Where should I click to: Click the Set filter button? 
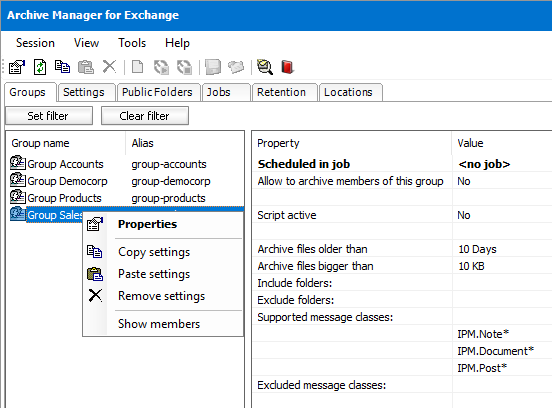[x=49, y=115]
